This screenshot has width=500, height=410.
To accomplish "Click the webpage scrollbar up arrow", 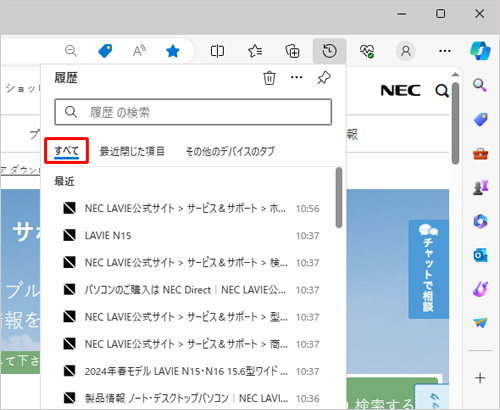I will [456, 74].
